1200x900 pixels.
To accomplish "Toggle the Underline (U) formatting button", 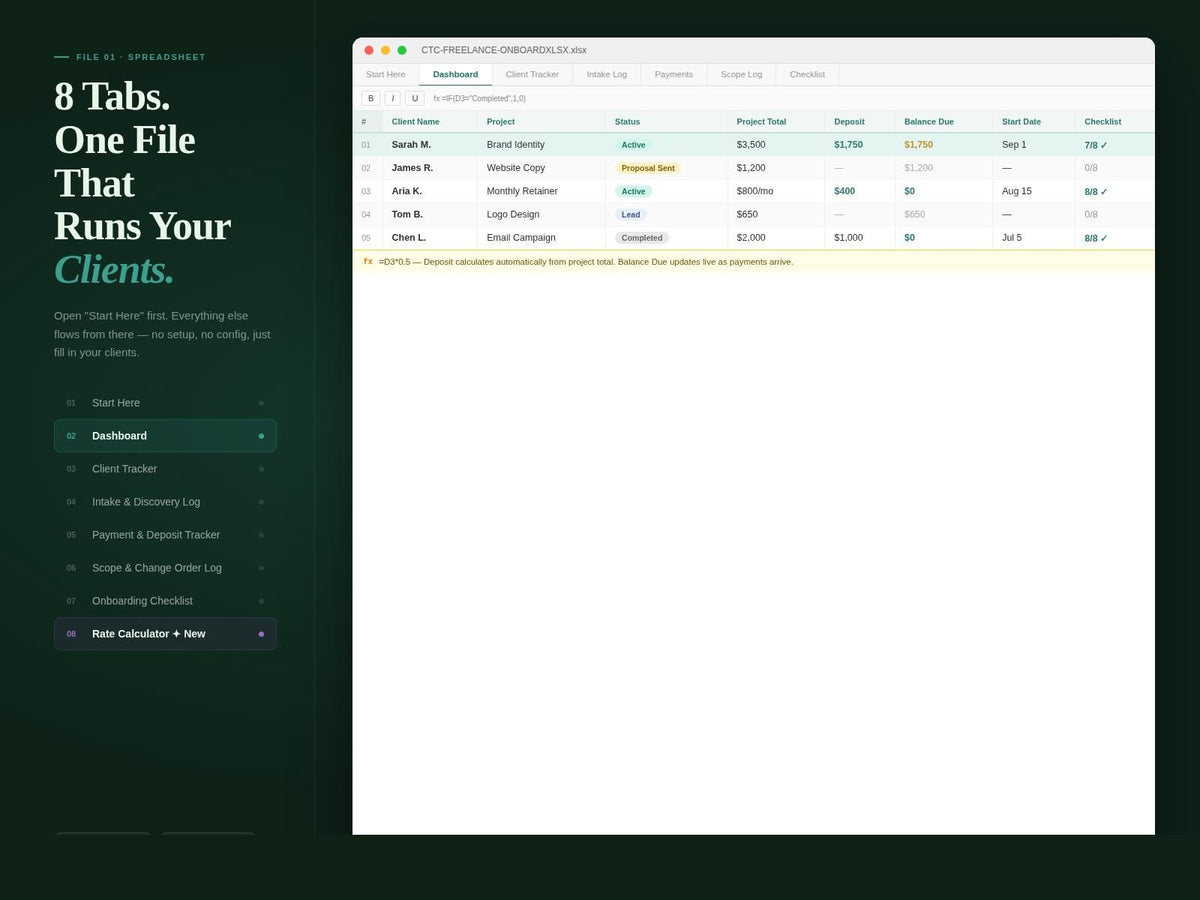I will [x=415, y=98].
